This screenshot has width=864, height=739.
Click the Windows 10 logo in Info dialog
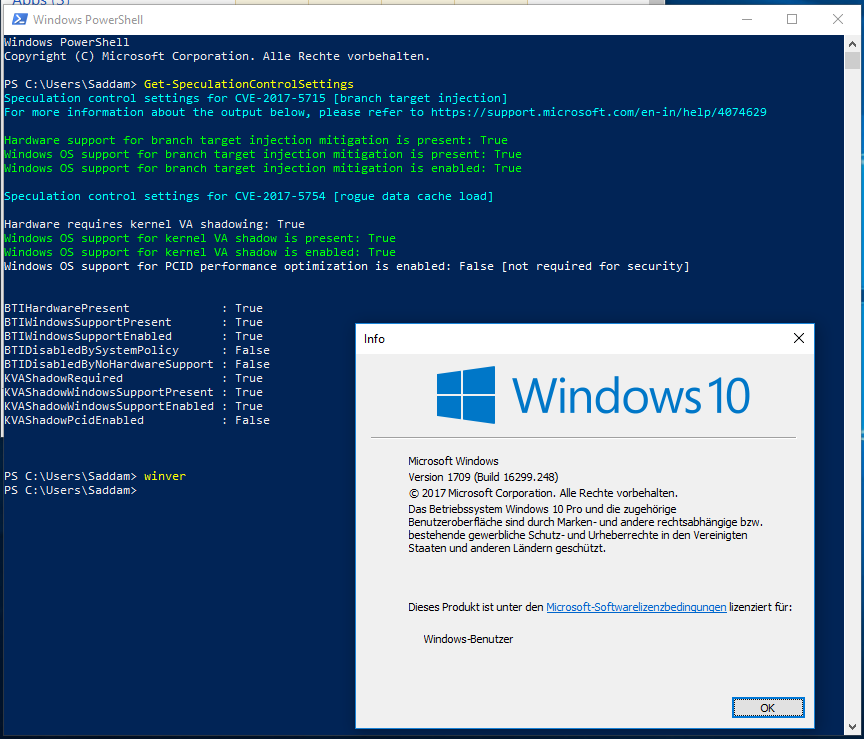click(593, 395)
